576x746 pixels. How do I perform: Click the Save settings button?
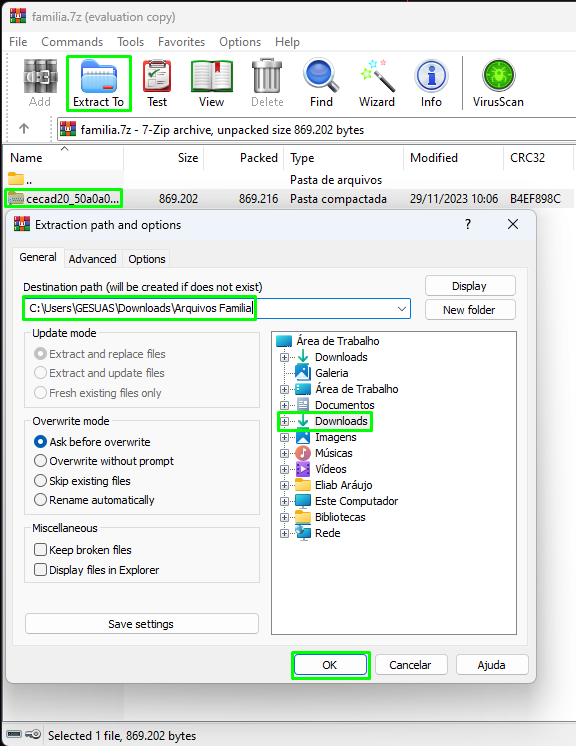click(141, 624)
